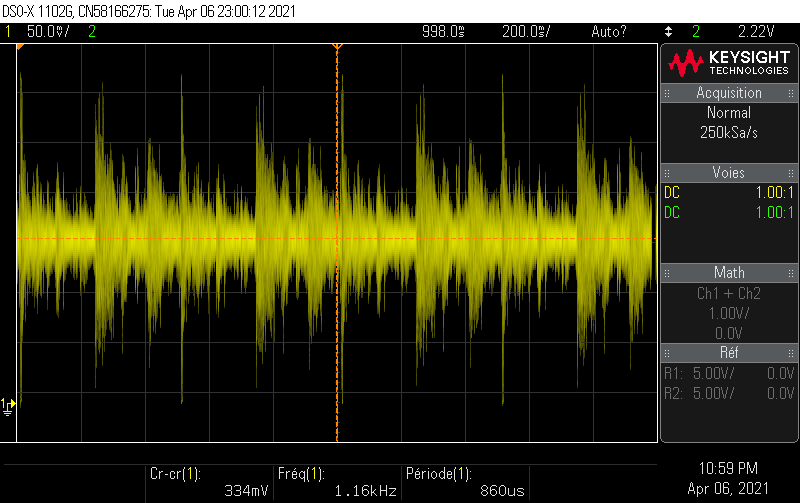This screenshot has width=800, height=503.
Task: Click the orange trigger time marker at top
Action: tap(337, 47)
